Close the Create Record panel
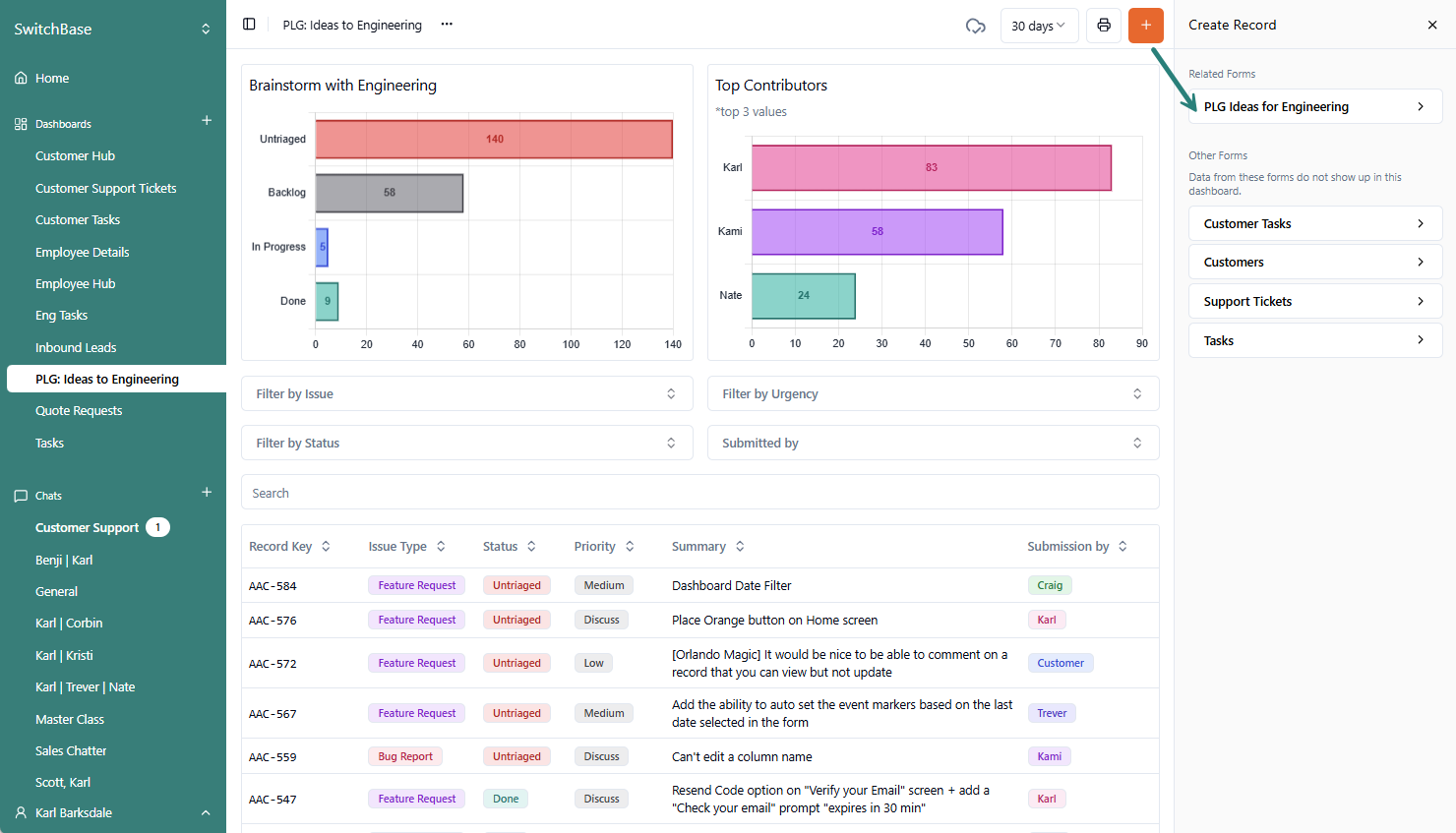Screen dimensions: 1456x833 point(1431,26)
